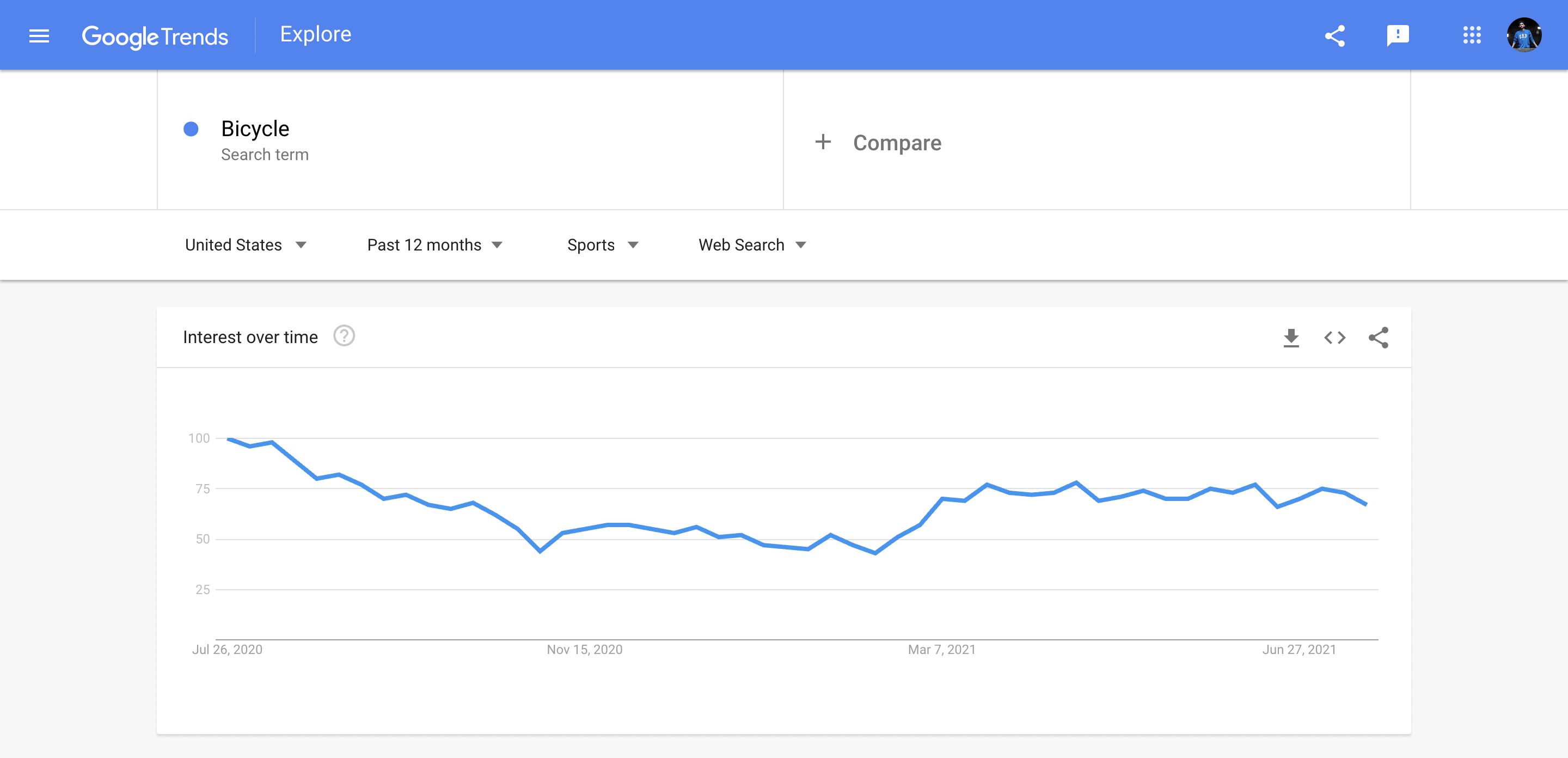Download the Interest over time CSV
Image resolution: width=1568 pixels, height=758 pixels.
(x=1291, y=337)
